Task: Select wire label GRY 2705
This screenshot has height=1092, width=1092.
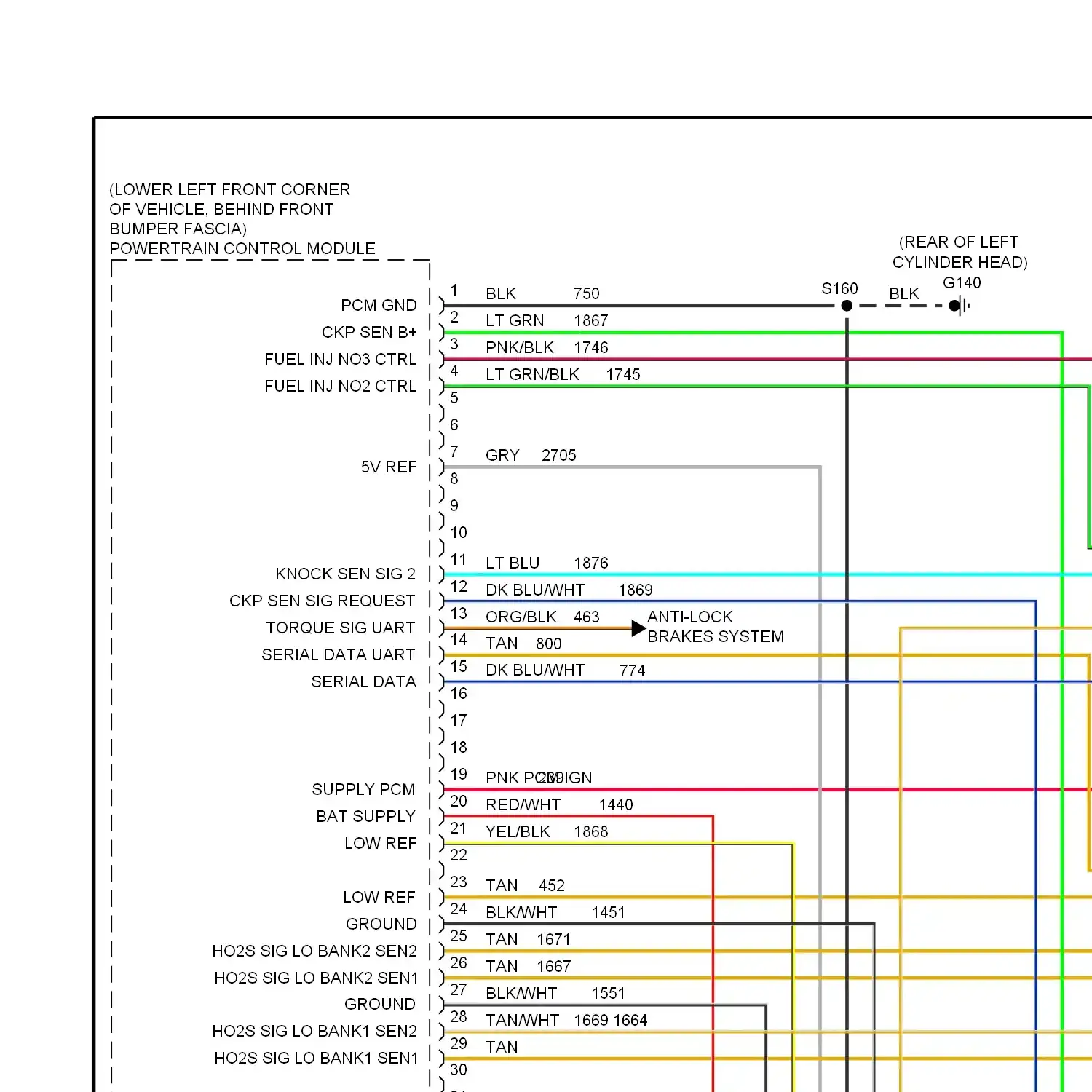Action: pos(531,455)
